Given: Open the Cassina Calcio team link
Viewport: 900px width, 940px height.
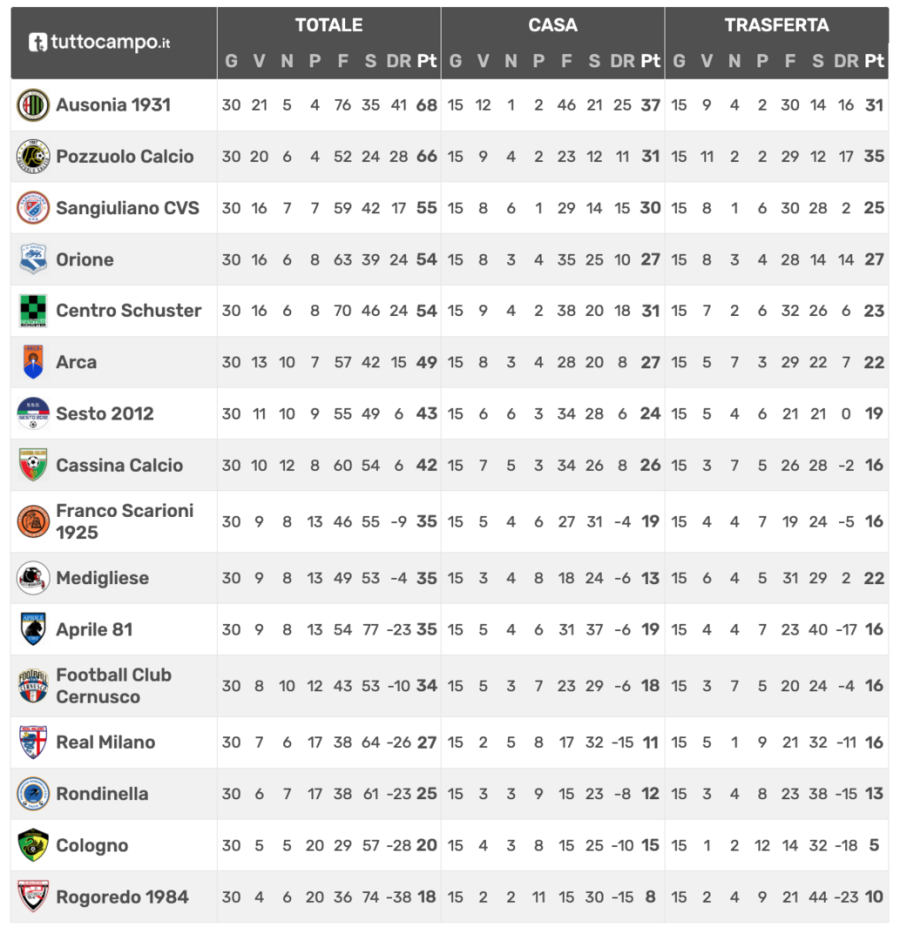Looking at the screenshot, I should [119, 465].
